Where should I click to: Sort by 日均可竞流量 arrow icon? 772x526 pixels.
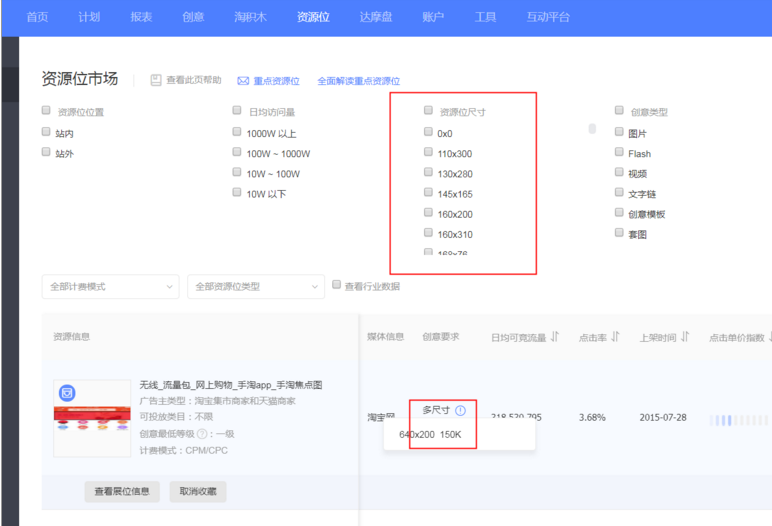[x=554, y=337]
